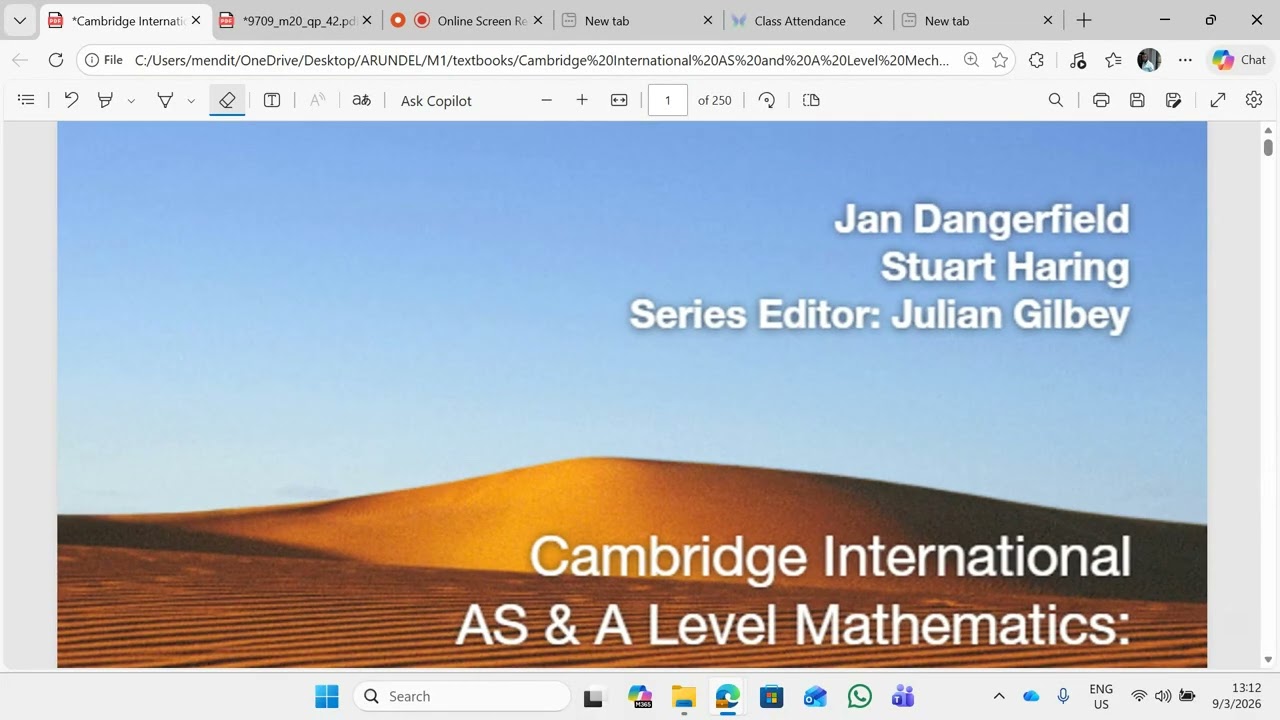Launch WhatsApp from the taskbar
The image size is (1280, 720).
859,696
